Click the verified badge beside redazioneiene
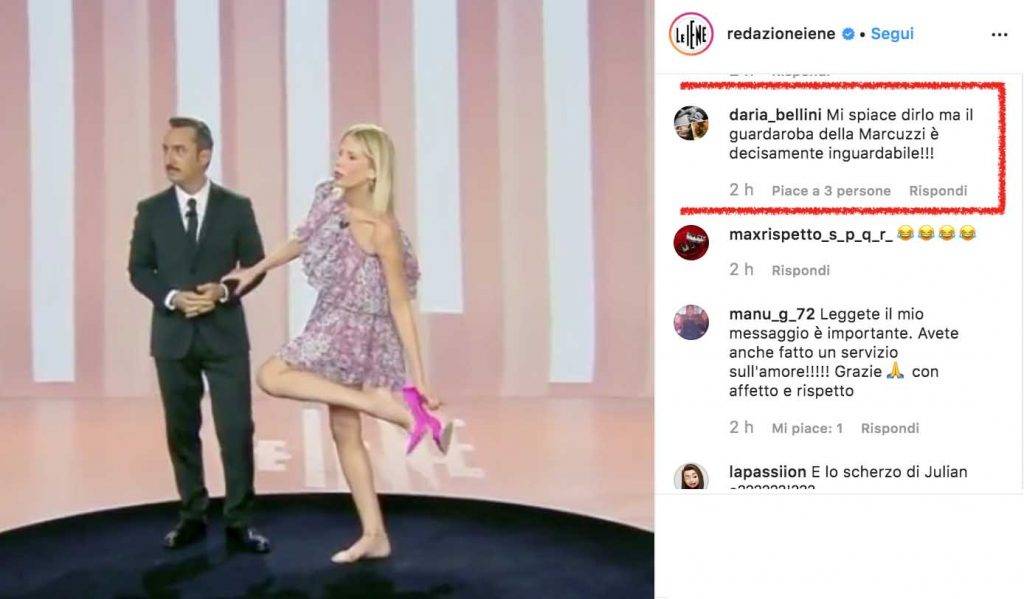 [848, 34]
